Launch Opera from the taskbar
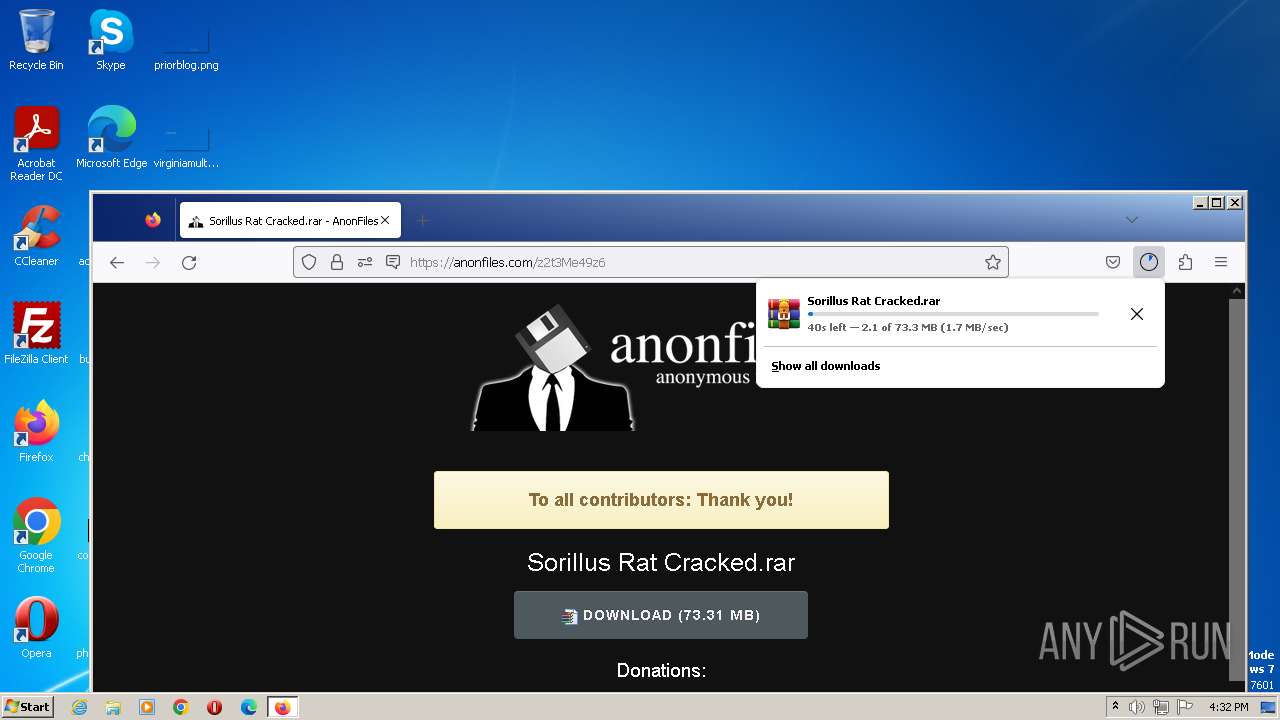 215,707
